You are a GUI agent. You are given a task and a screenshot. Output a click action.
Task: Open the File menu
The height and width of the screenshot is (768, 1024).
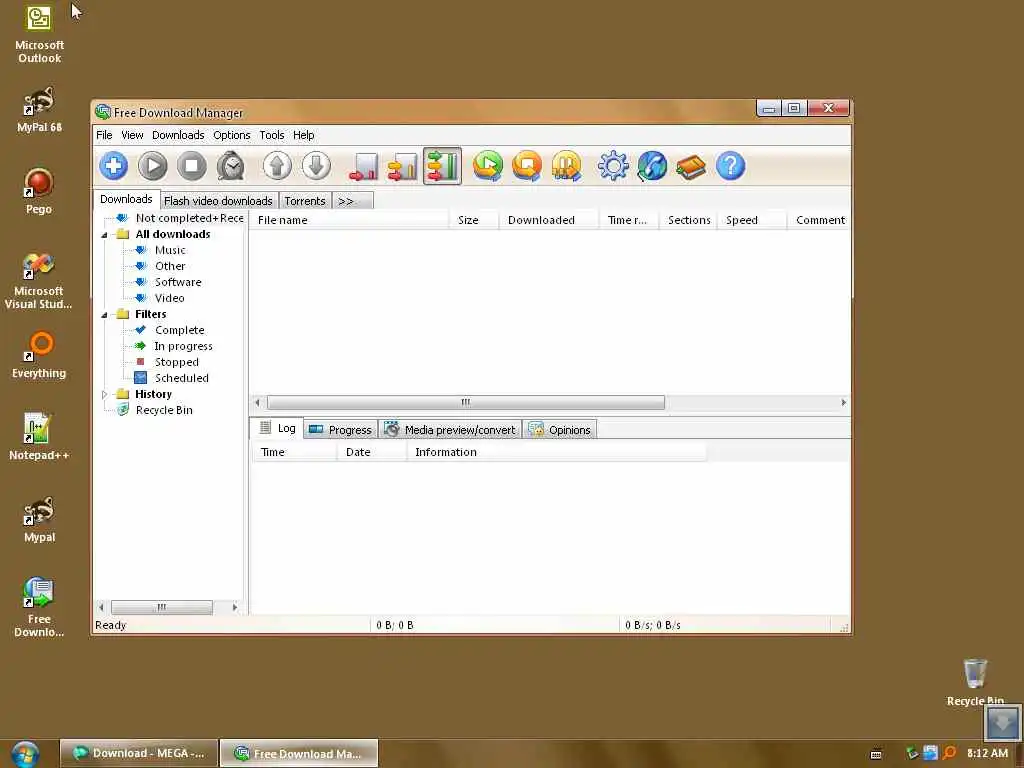(104, 135)
